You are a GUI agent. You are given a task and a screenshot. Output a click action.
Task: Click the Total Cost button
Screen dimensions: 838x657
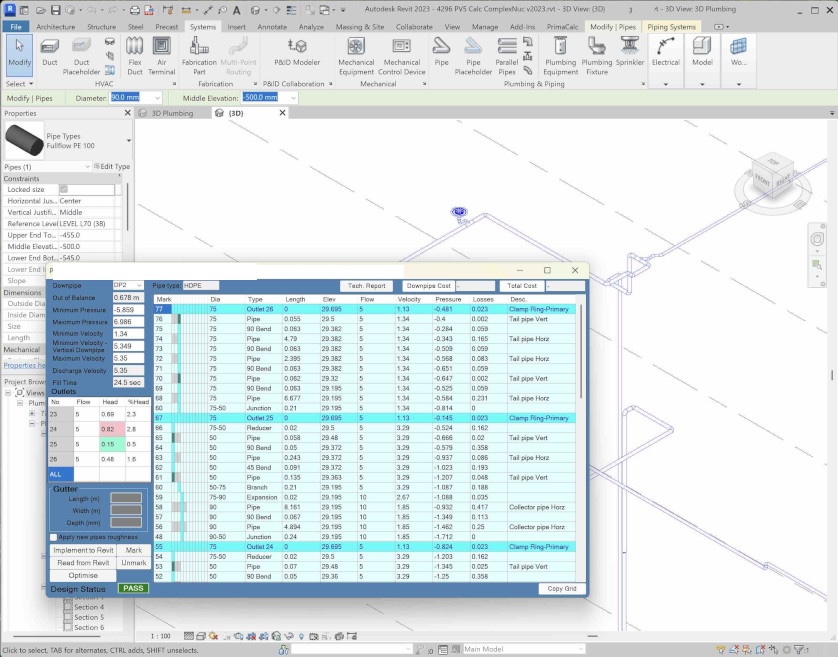[x=522, y=286]
